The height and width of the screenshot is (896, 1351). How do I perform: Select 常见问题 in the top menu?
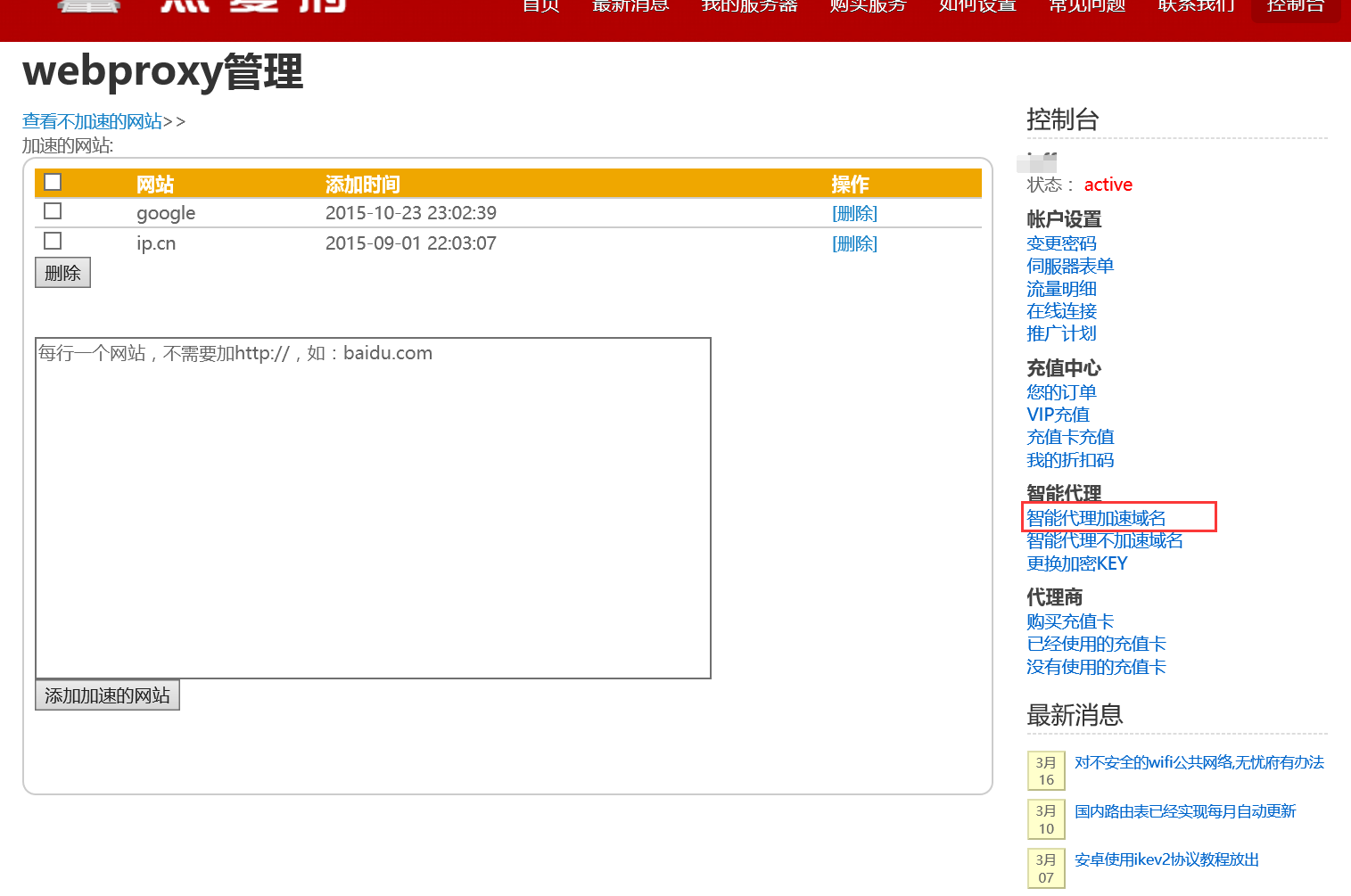pos(1086,7)
